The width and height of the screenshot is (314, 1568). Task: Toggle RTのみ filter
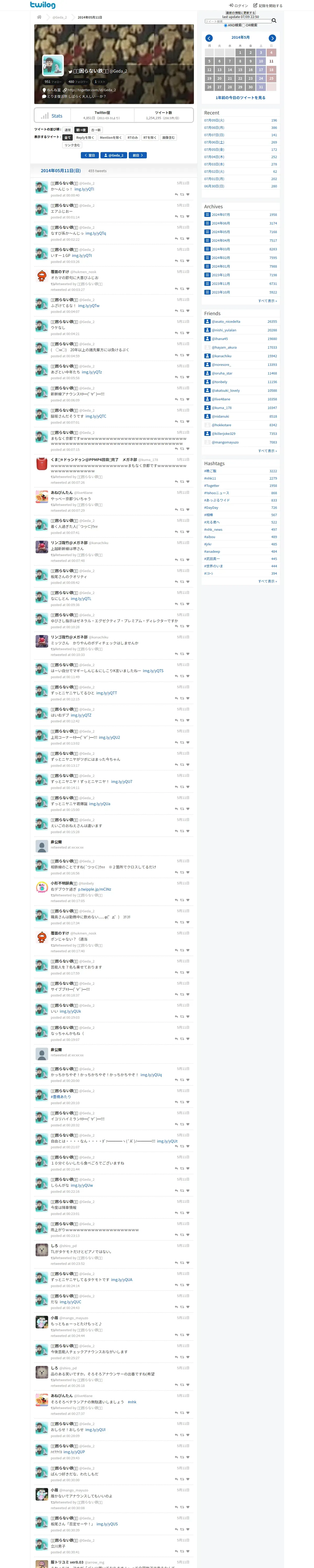[132, 137]
